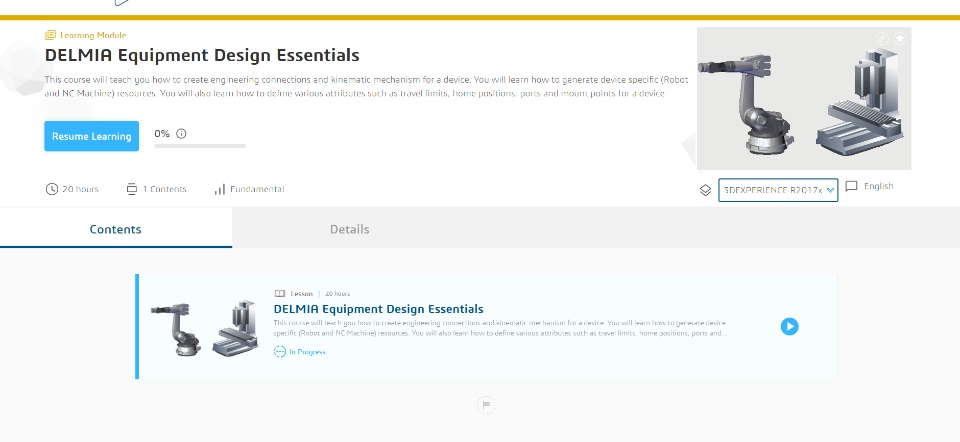Click the lesson card robot thumbnail
This screenshot has width=960, height=442.
coord(204,328)
